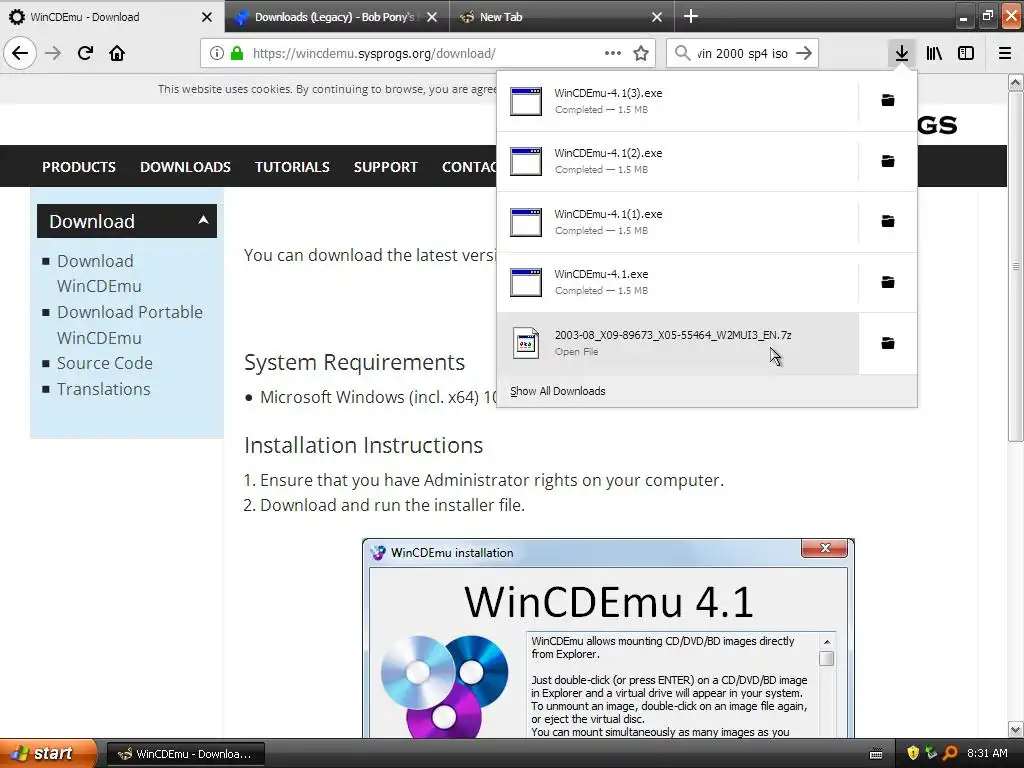Click the keyboard icon in the taskbar

point(876,754)
